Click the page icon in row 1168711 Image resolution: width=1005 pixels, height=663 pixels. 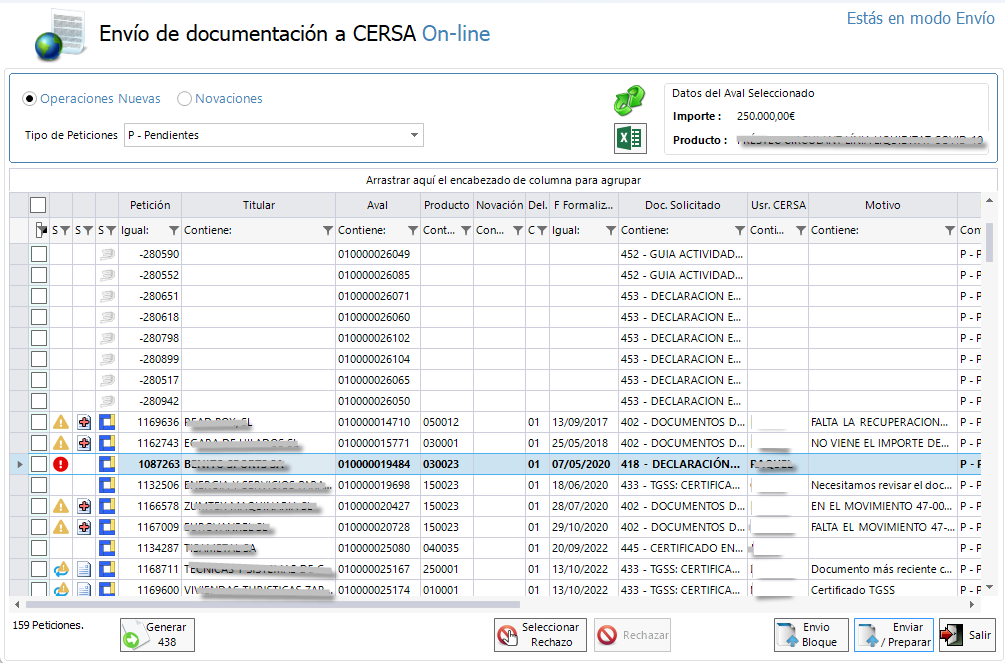click(84, 569)
